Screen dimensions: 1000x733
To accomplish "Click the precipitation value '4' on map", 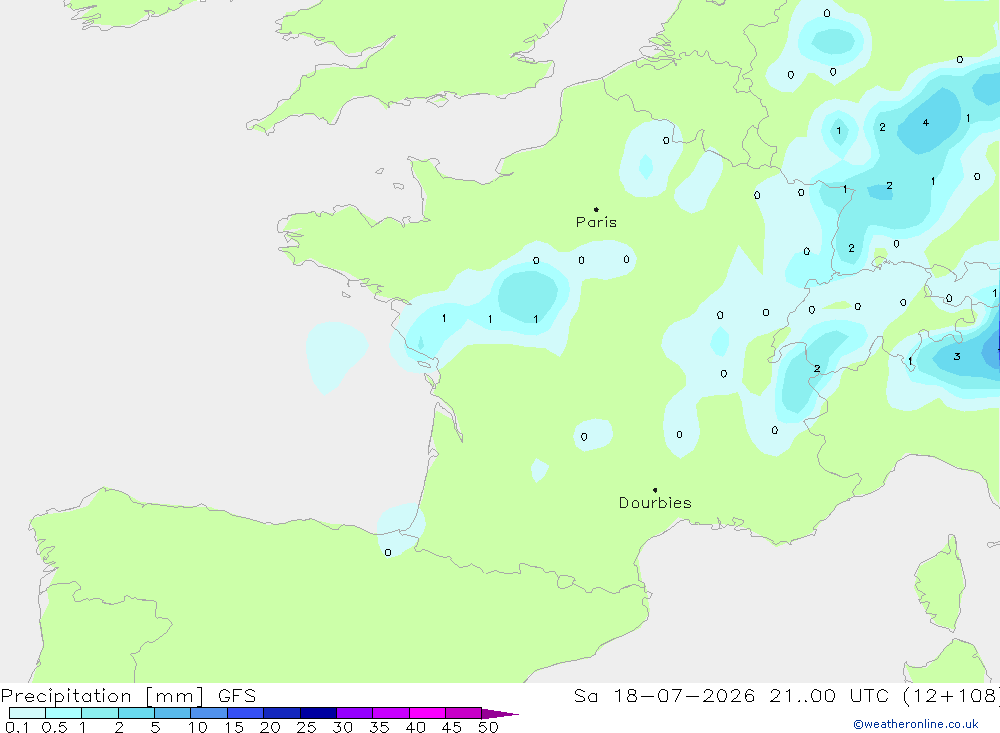I will [x=925, y=122].
